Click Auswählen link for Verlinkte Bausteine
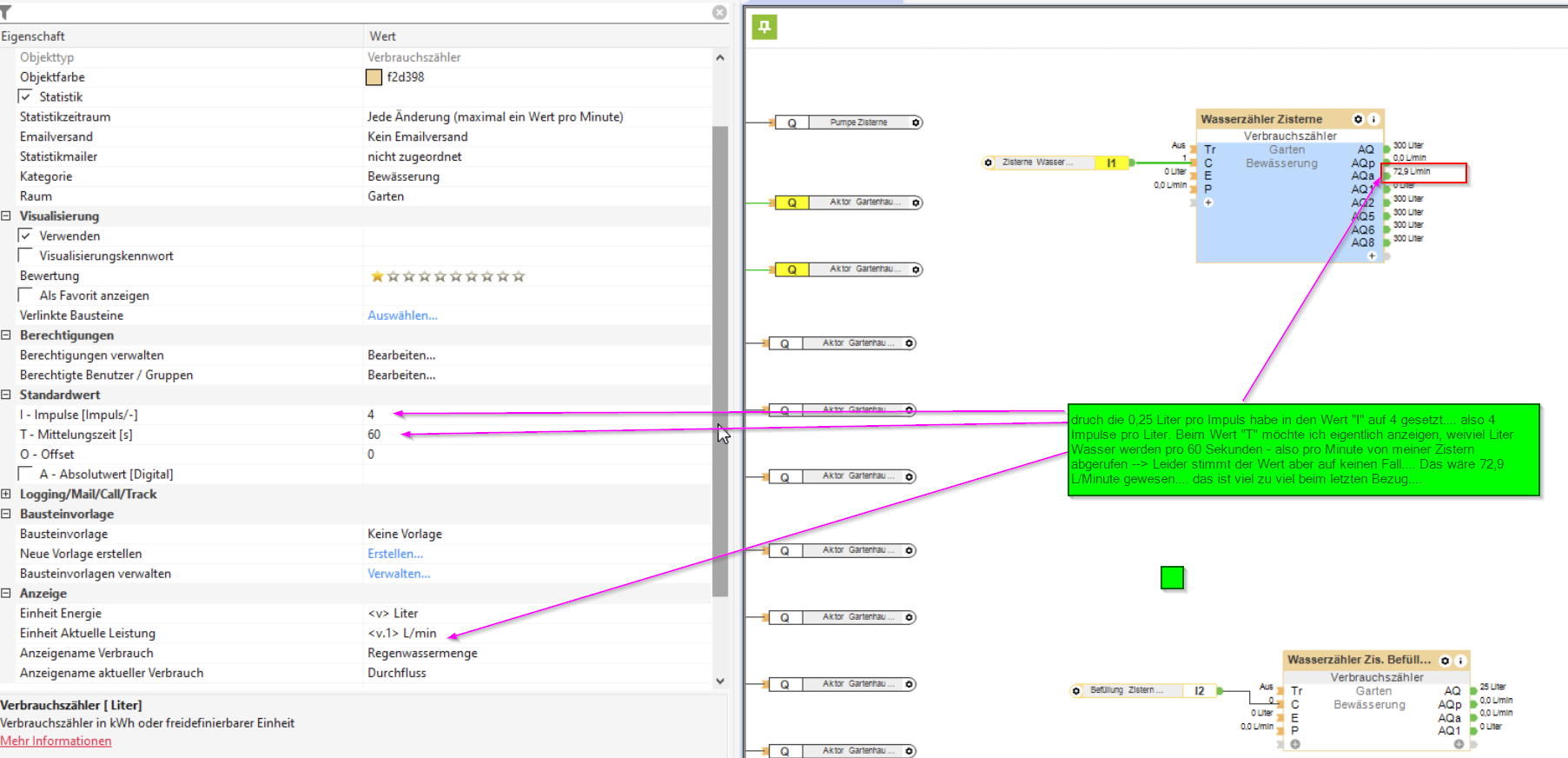 [x=402, y=316]
